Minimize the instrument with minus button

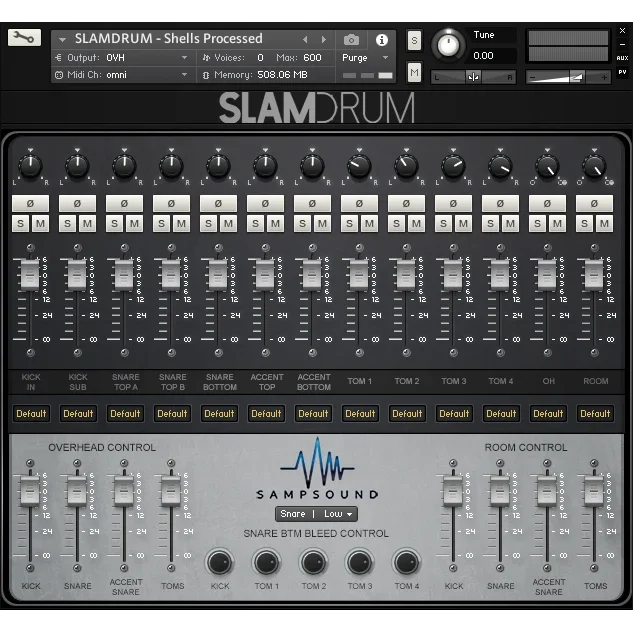pos(622,44)
